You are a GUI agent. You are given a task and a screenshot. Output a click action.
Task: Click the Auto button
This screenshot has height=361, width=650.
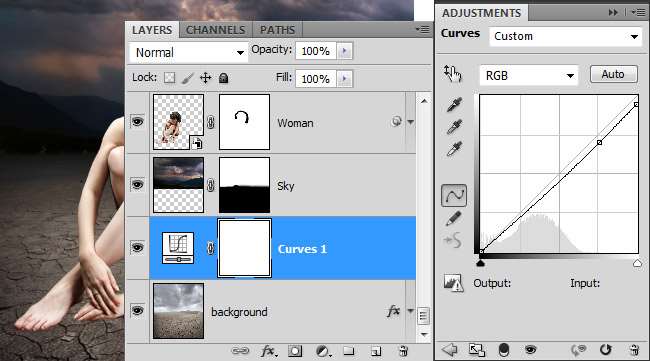[614, 74]
